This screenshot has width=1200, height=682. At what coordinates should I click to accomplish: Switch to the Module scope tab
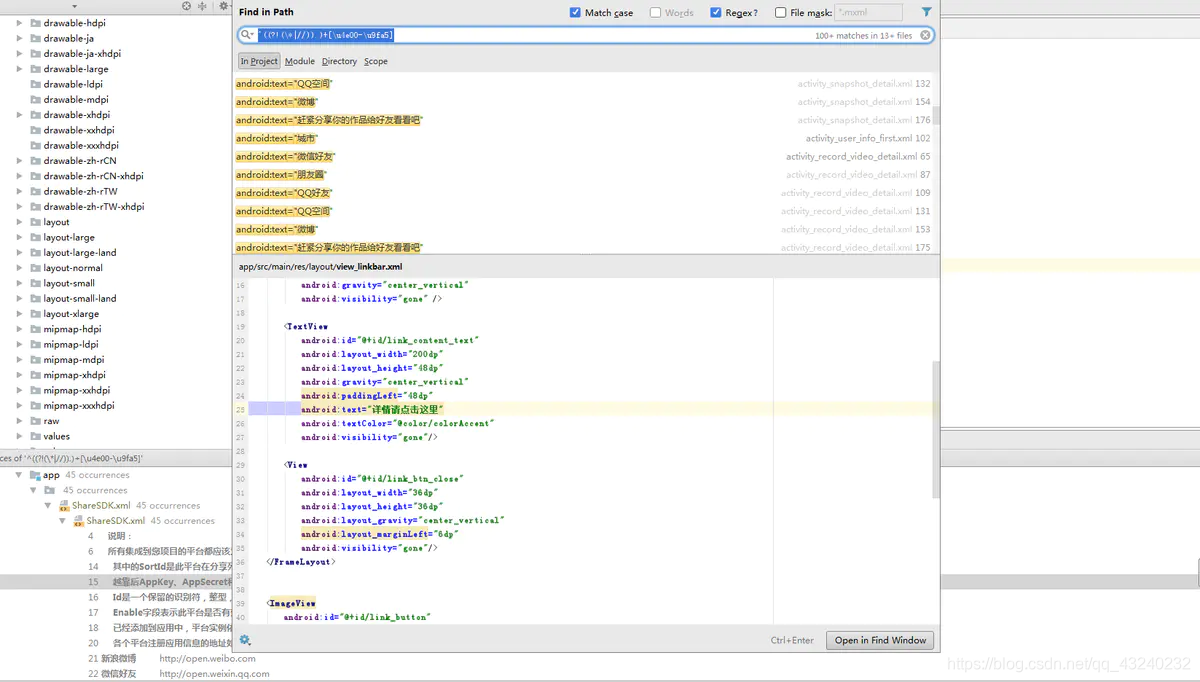300,61
